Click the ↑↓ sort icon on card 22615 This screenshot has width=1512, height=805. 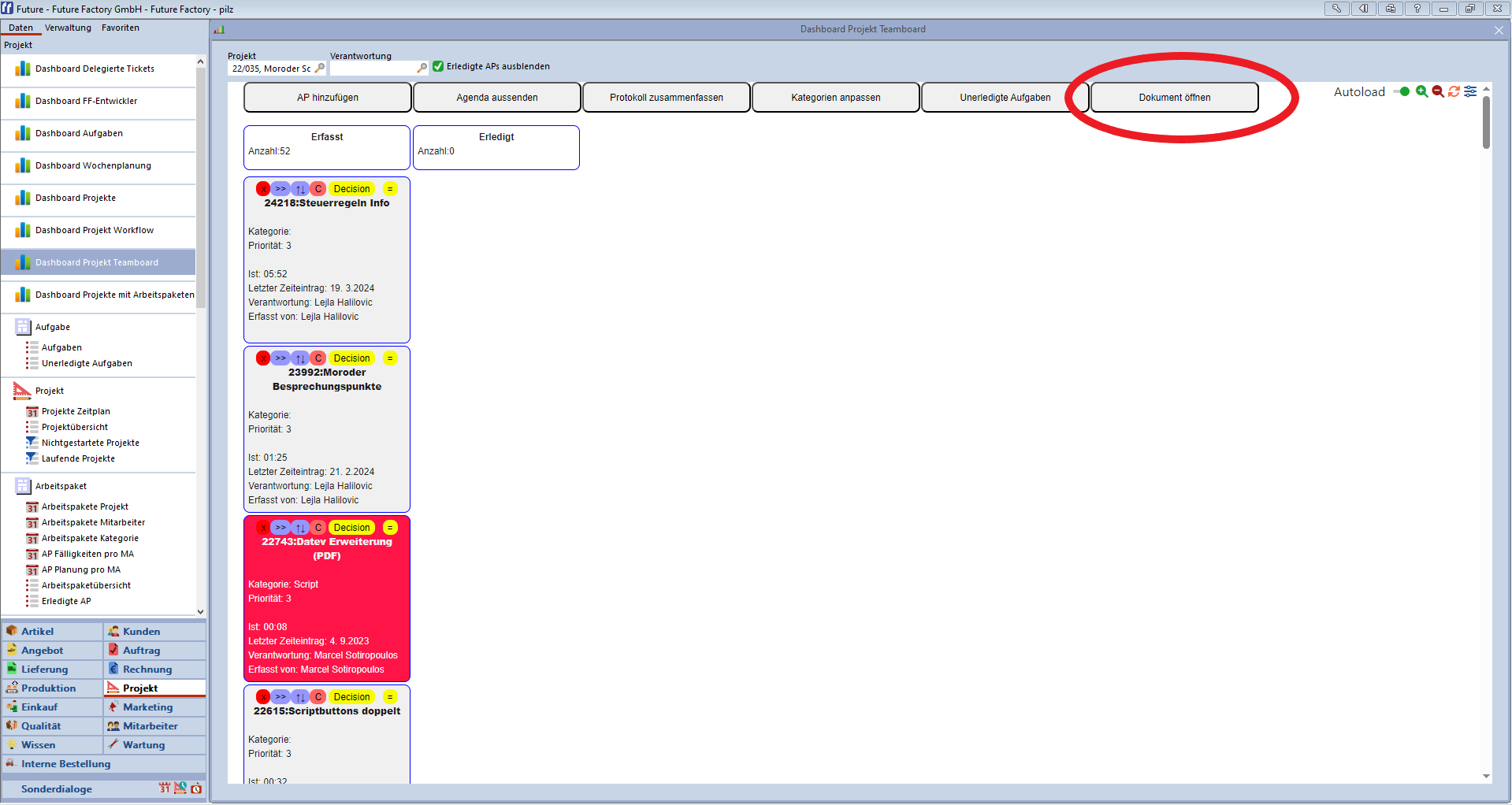click(x=299, y=696)
